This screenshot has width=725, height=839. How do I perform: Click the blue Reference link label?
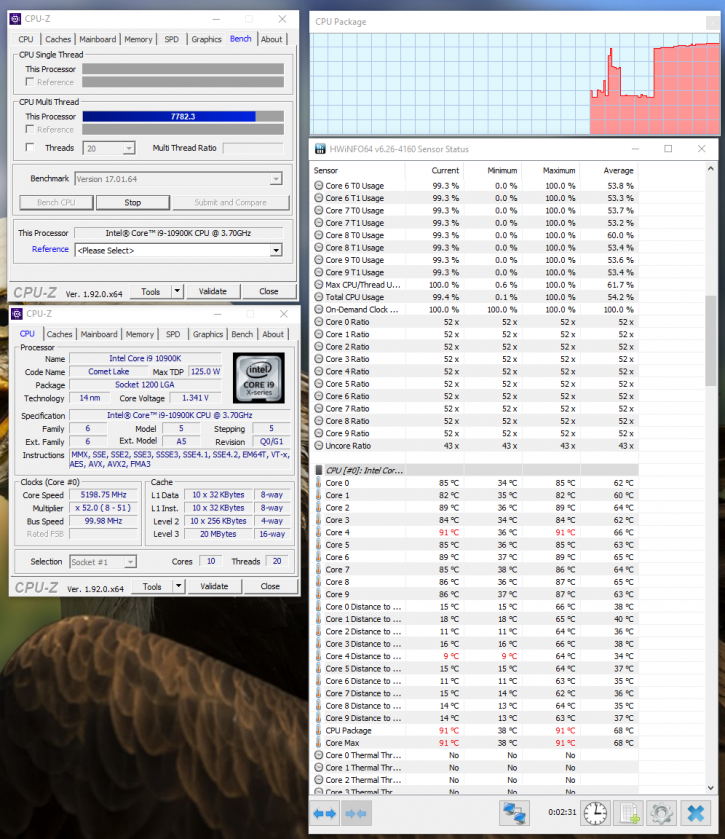pyautogui.click(x=50, y=249)
